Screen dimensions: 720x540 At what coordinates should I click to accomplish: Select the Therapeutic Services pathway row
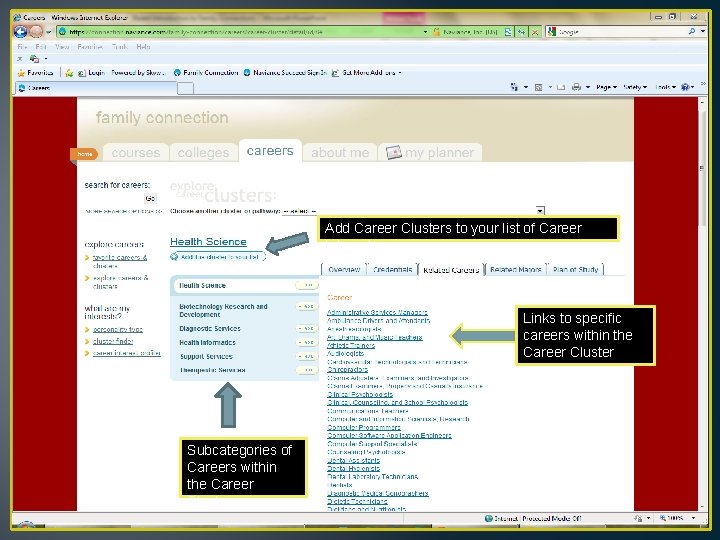246,370
